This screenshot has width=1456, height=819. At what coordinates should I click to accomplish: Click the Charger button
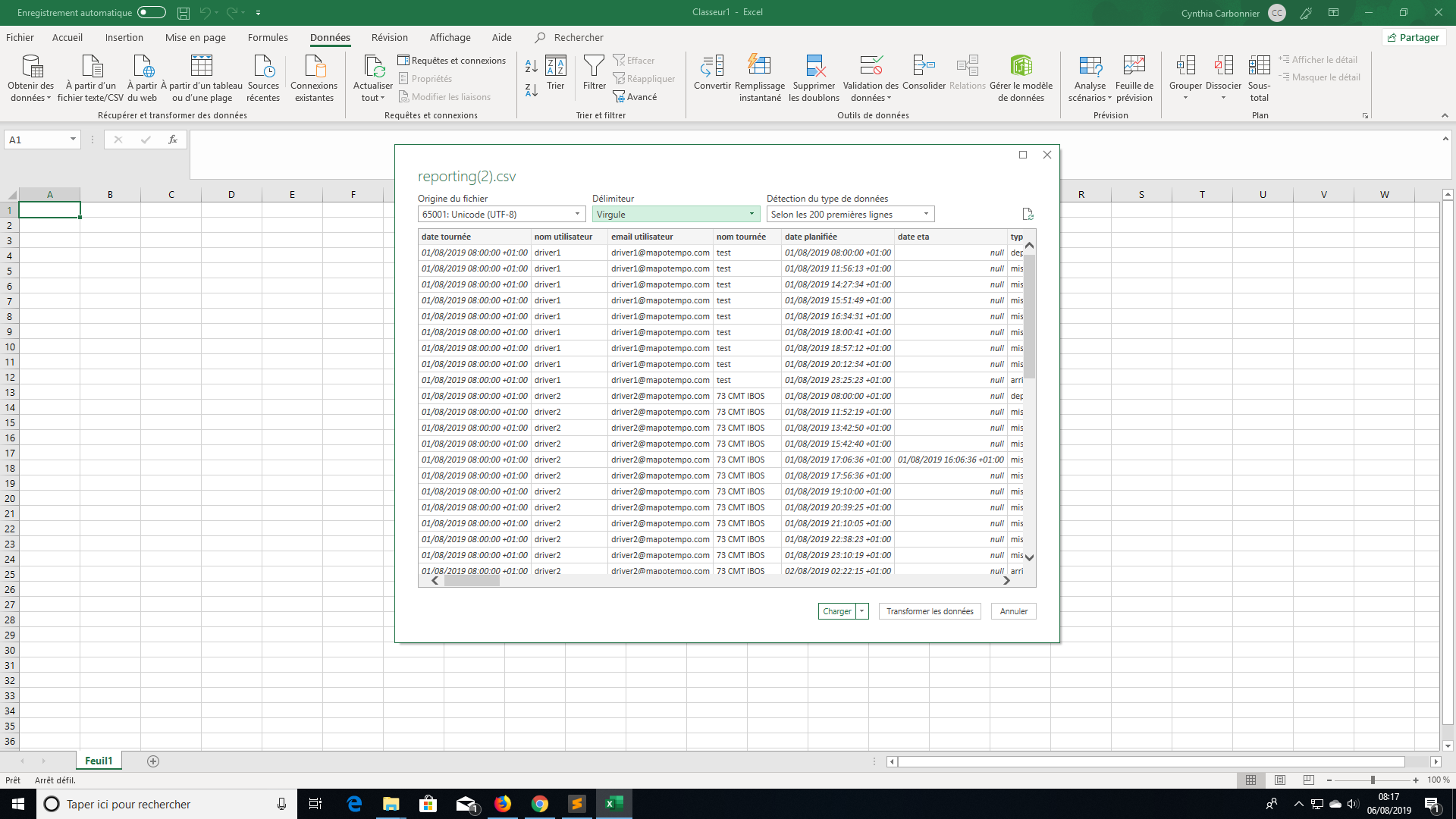tap(836, 611)
